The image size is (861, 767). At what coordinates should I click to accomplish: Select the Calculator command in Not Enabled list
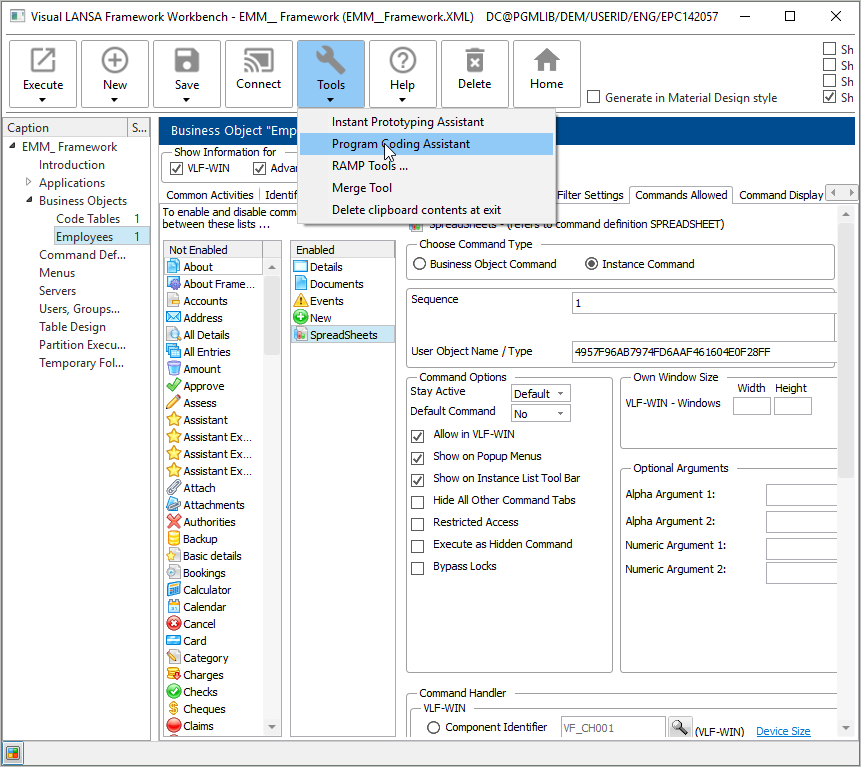pyautogui.click(x=206, y=590)
